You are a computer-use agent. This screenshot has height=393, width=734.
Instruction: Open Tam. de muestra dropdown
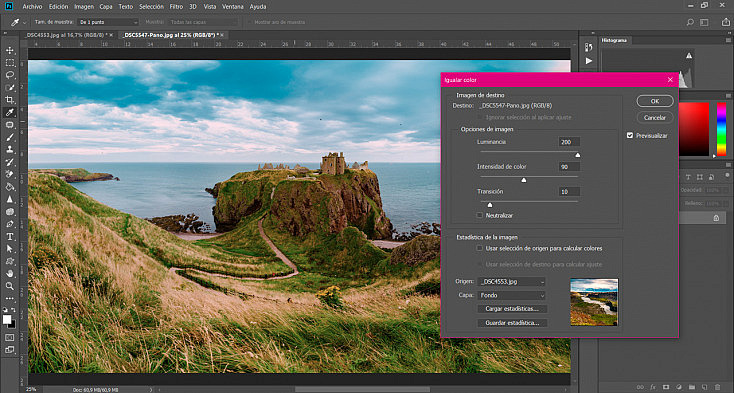[108, 22]
